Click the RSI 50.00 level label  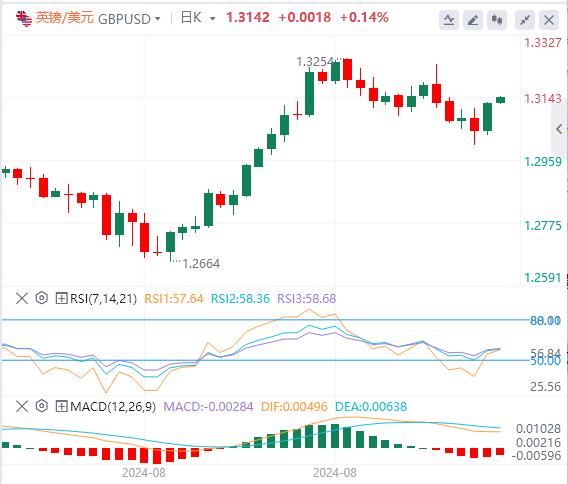pos(546,361)
